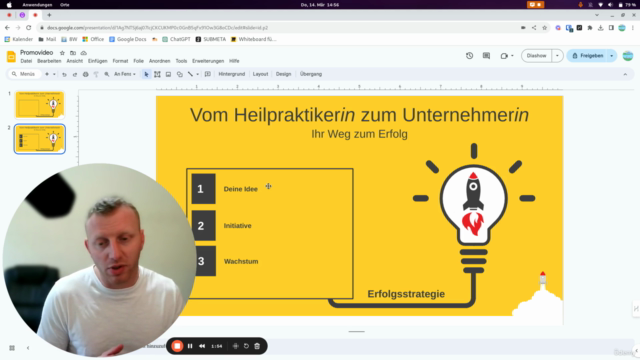Click the redo arrow icon
Screen dimensions: 640x360
75,74
